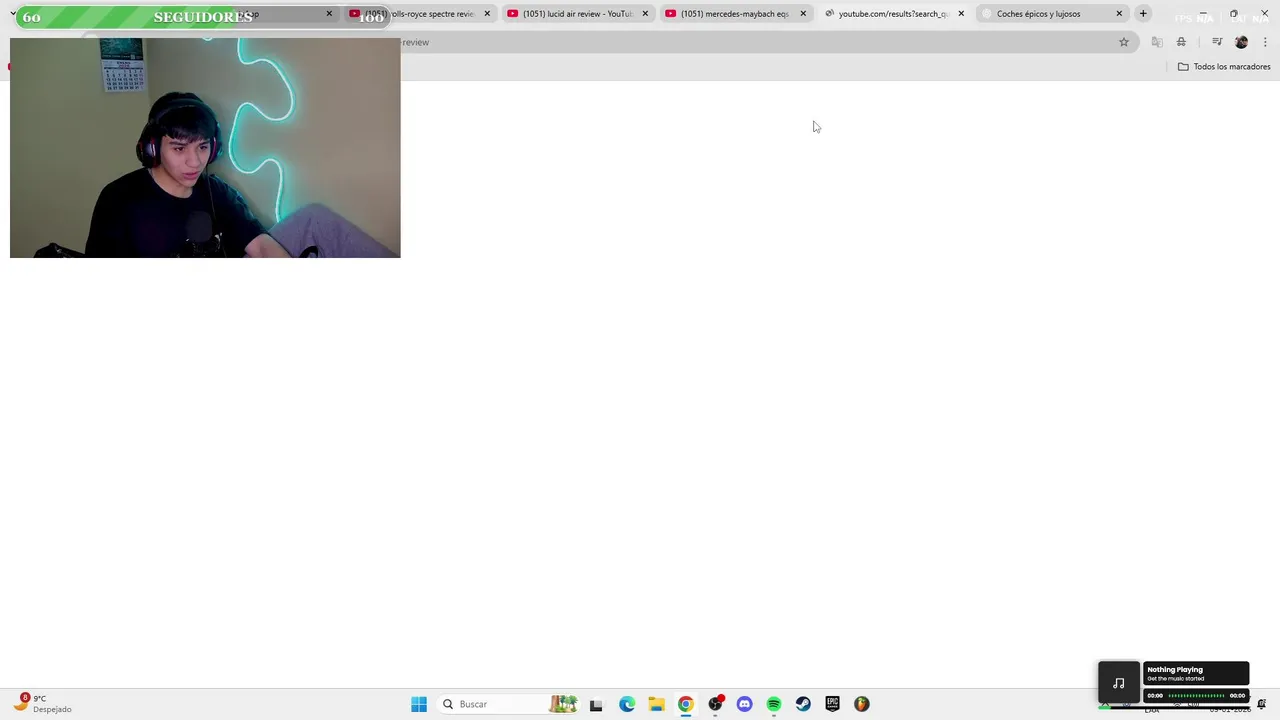Close the Coches épicos y lujosos tab
1280x720 pixels.
pyautogui.click(x=1119, y=14)
